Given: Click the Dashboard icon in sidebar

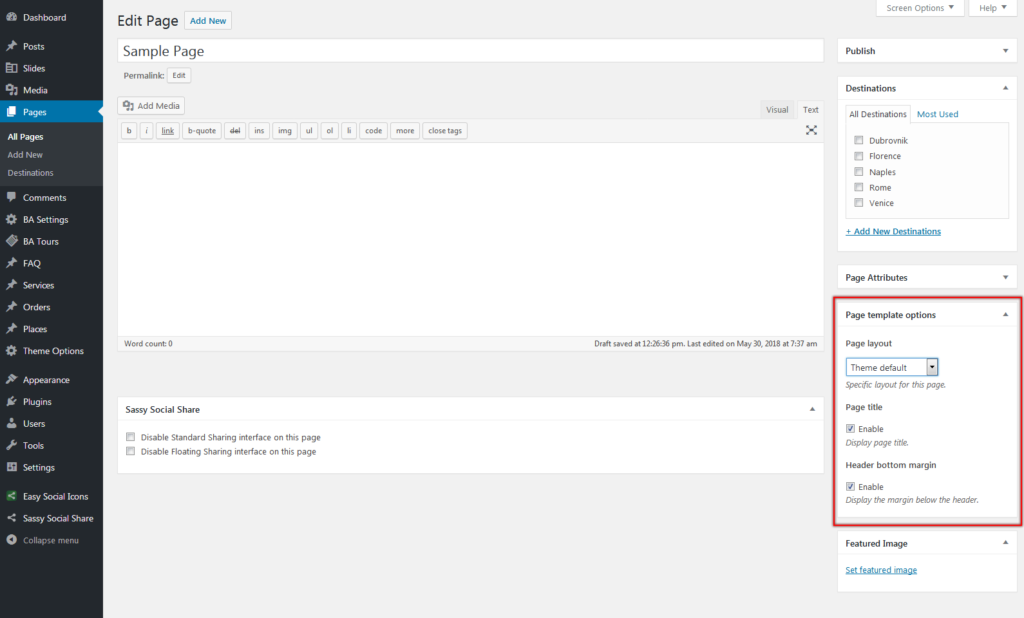Looking at the screenshot, I should (x=12, y=18).
